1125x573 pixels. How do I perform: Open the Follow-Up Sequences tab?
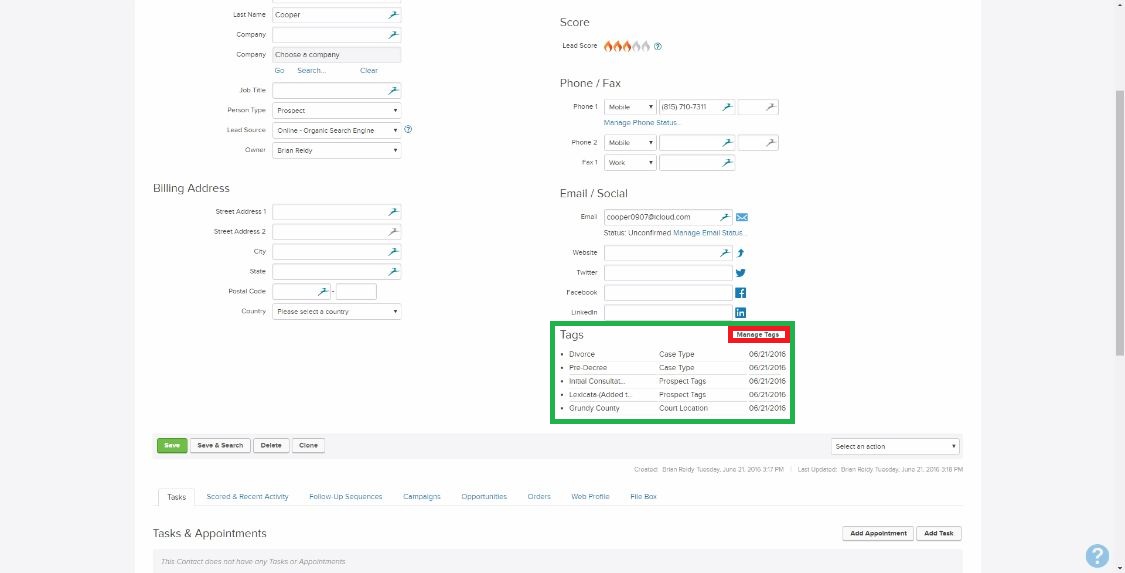coord(346,496)
